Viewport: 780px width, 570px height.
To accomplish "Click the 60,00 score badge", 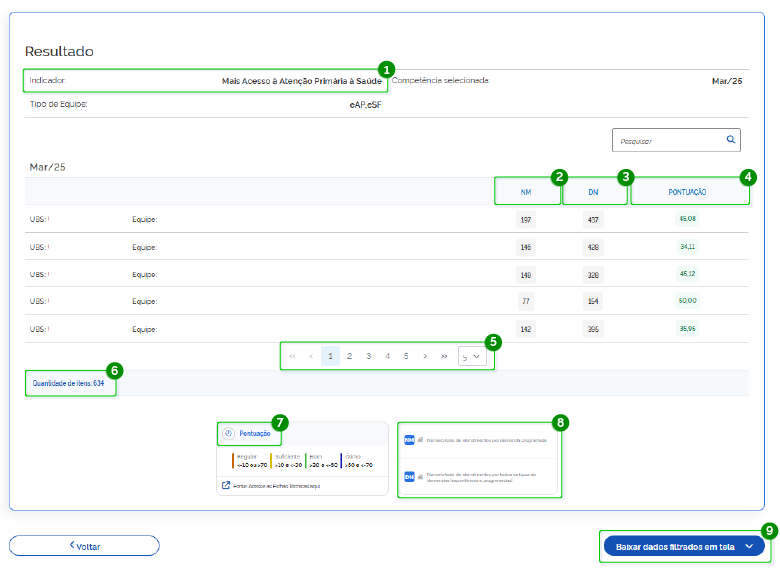I will tap(687, 300).
